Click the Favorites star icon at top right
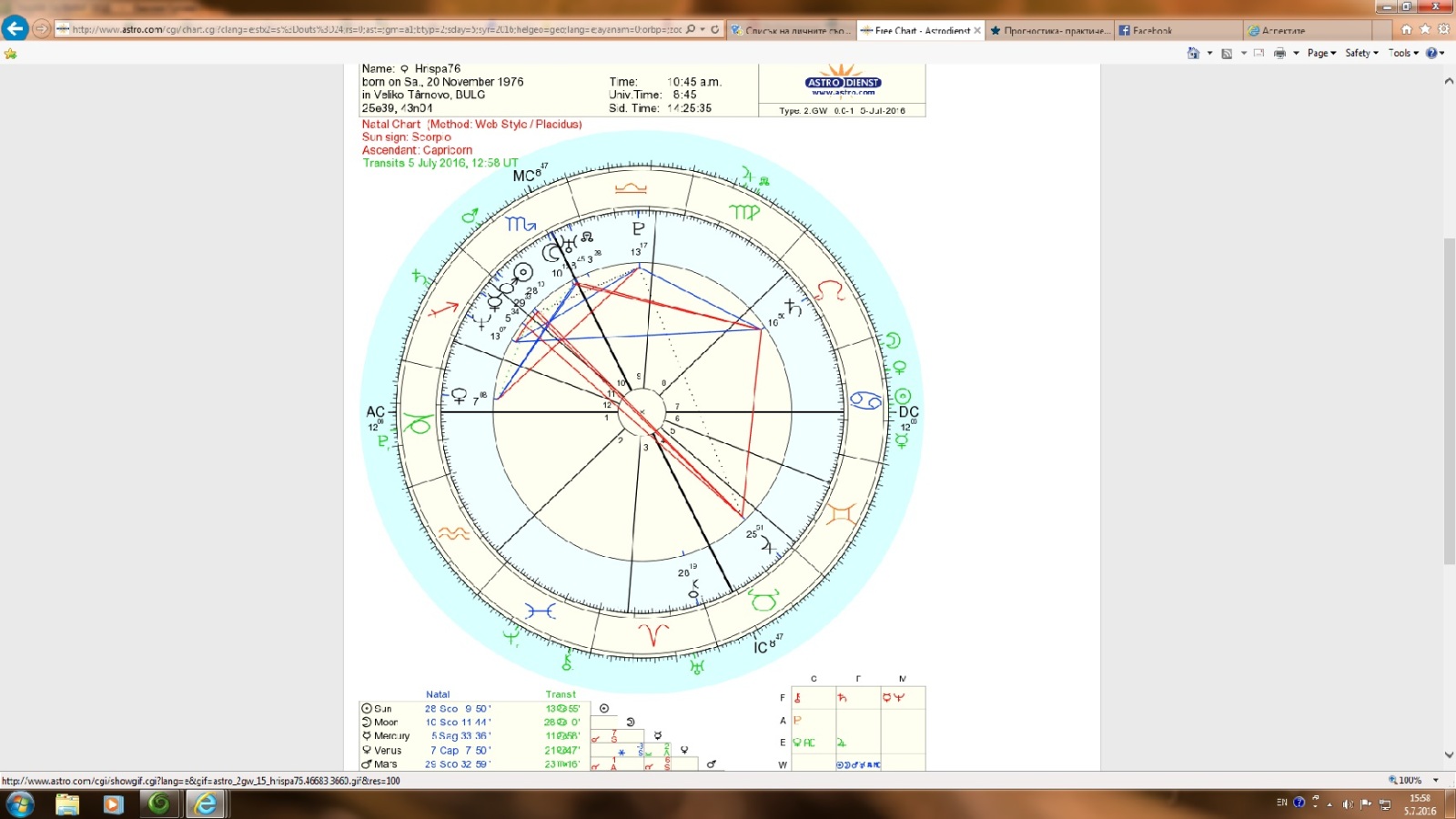1456x819 pixels. coord(1425,29)
